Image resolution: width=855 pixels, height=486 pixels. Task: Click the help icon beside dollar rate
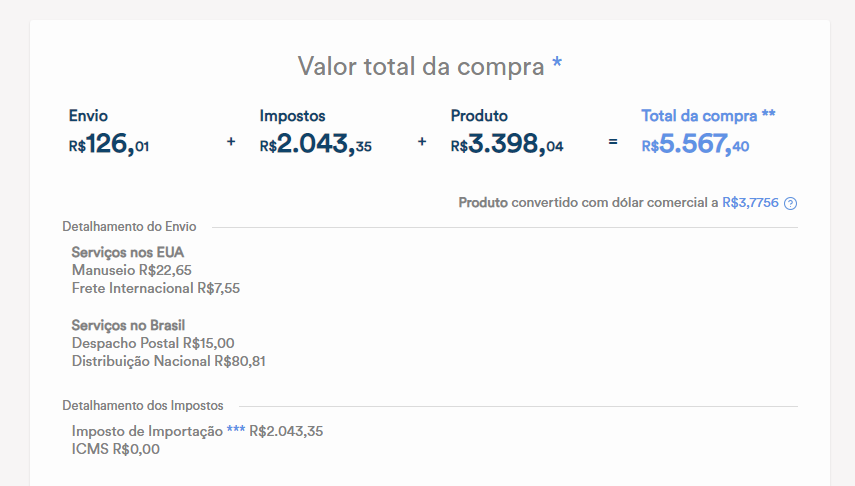click(x=790, y=203)
